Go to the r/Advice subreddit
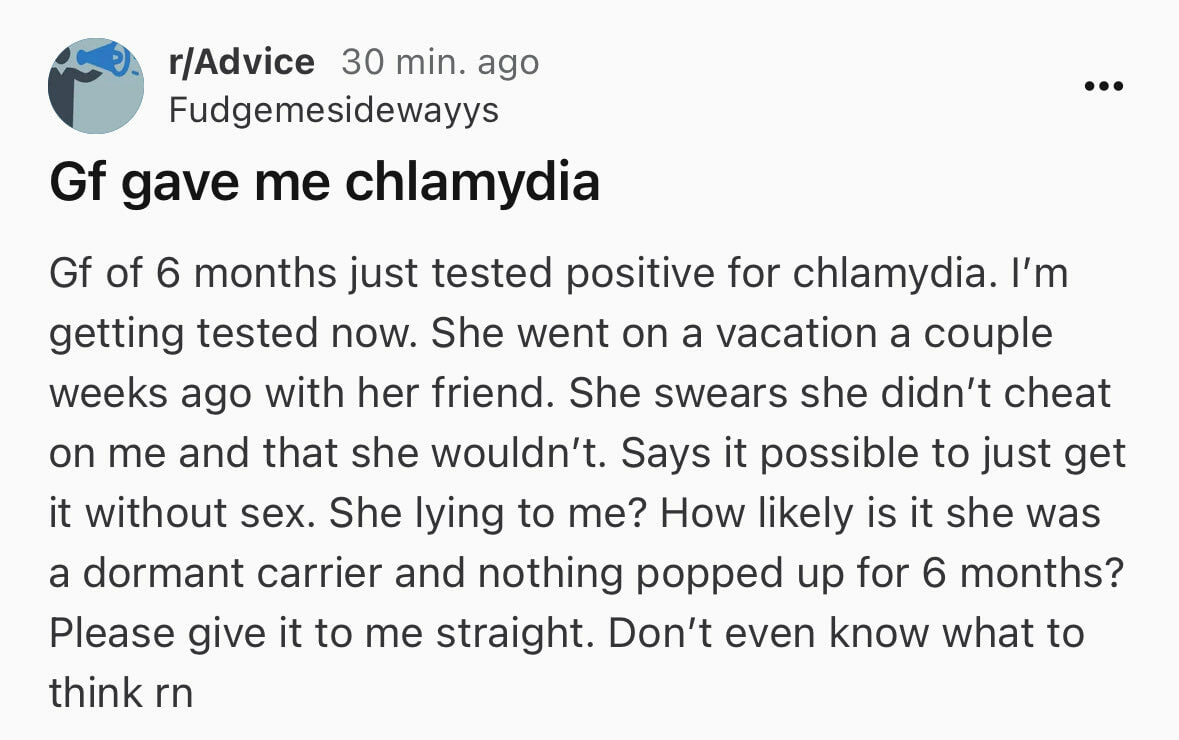Image resolution: width=1179 pixels, height=740 pixels. [241, 62]
